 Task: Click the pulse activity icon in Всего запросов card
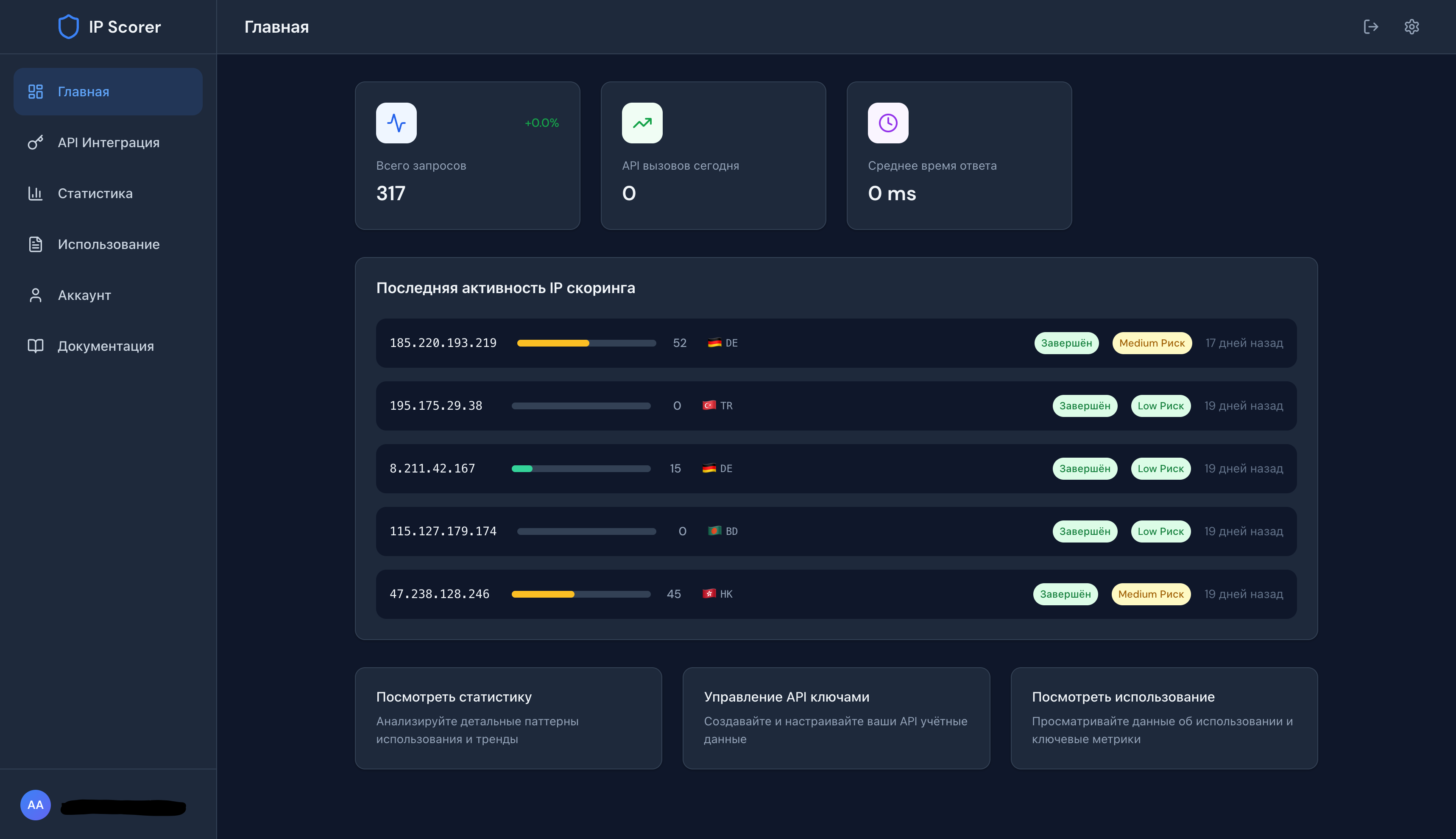(396, 123)
